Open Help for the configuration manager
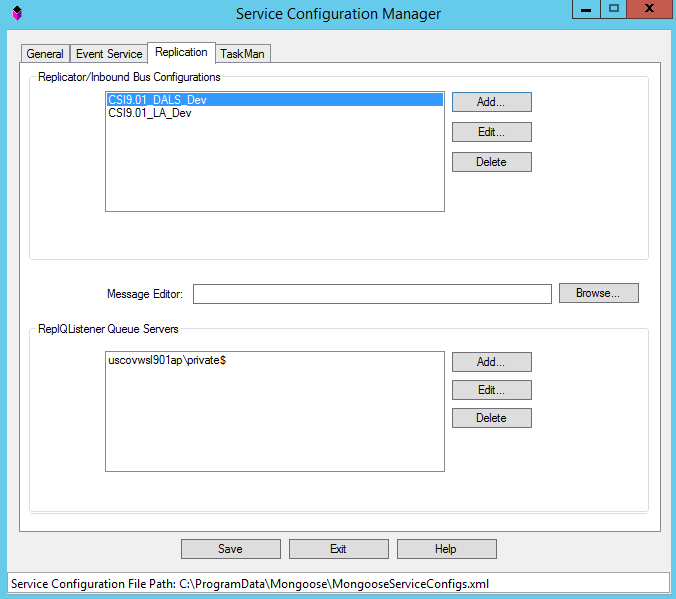The height and width of the screenshot is (599, 676). pos(446,549)
